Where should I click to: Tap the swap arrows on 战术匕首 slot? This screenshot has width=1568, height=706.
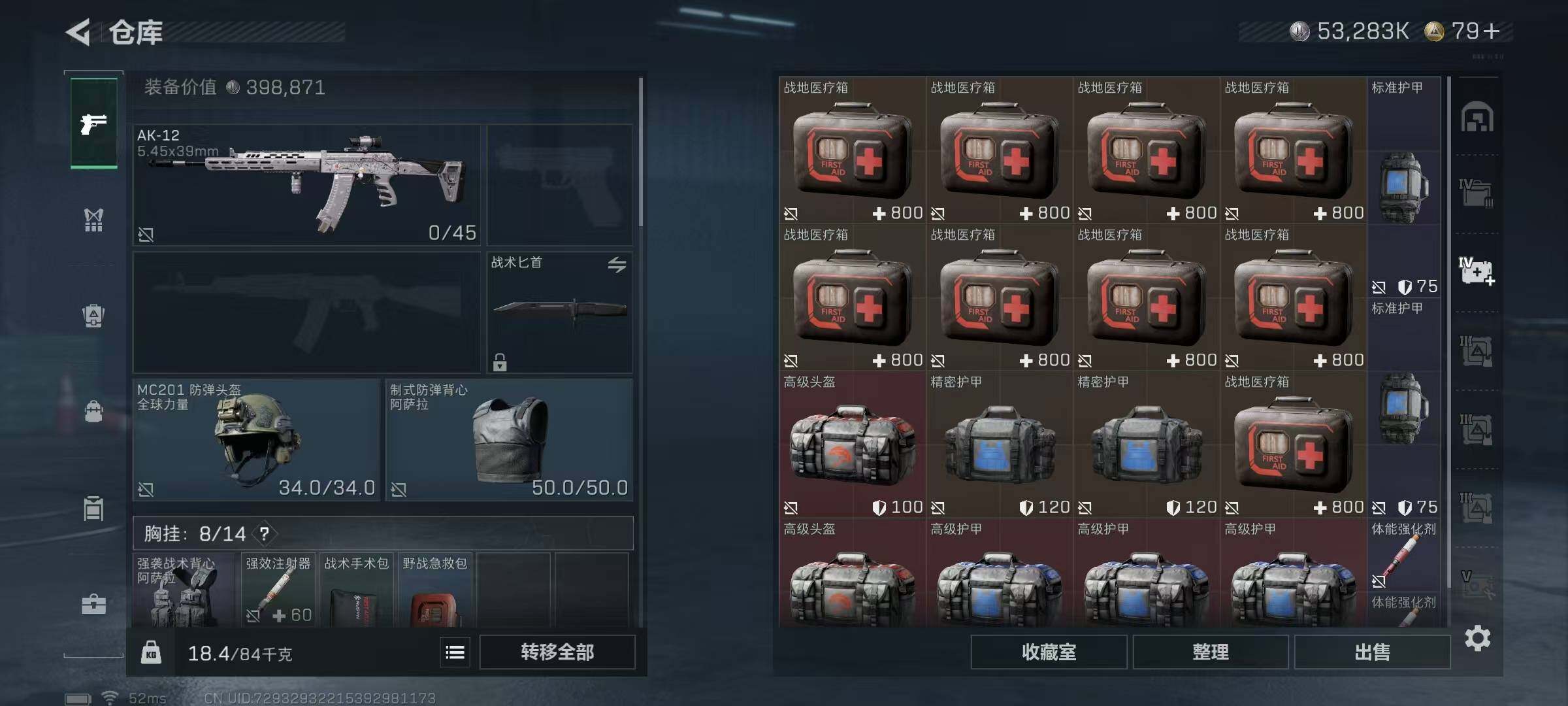pos(617,265)
